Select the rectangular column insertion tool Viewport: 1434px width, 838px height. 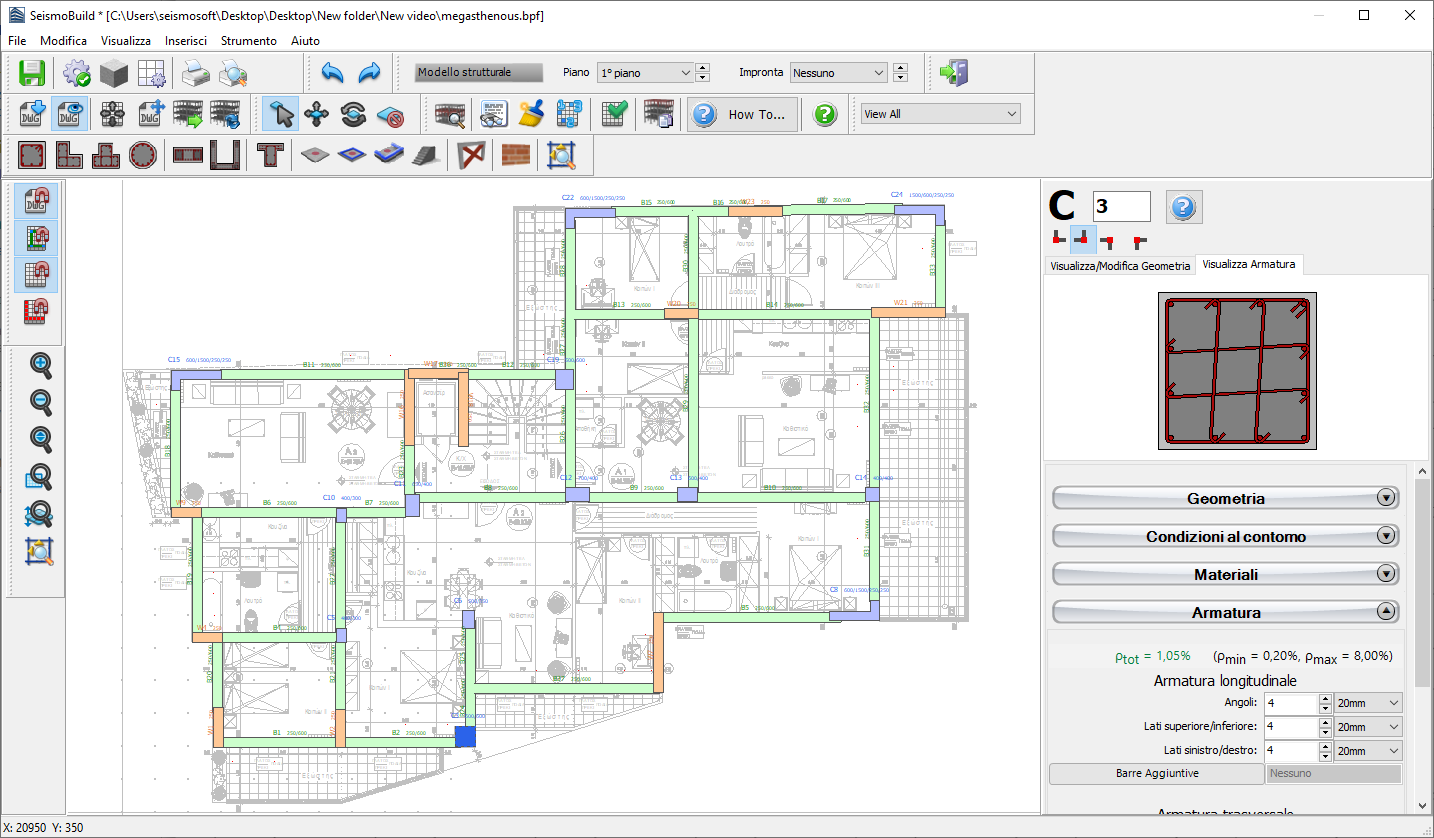[31, 155]
